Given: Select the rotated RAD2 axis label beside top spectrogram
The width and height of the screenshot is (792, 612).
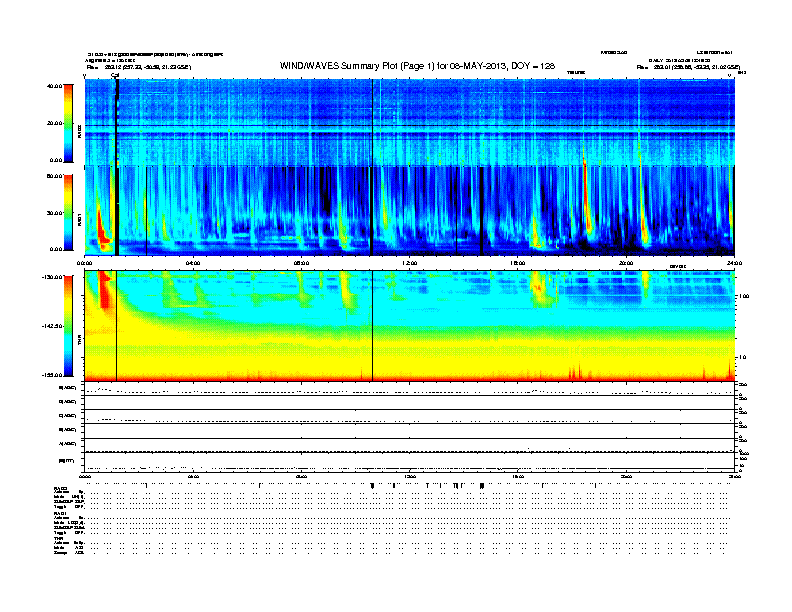Looking at the screenshot, I should [x=79, y=131].
